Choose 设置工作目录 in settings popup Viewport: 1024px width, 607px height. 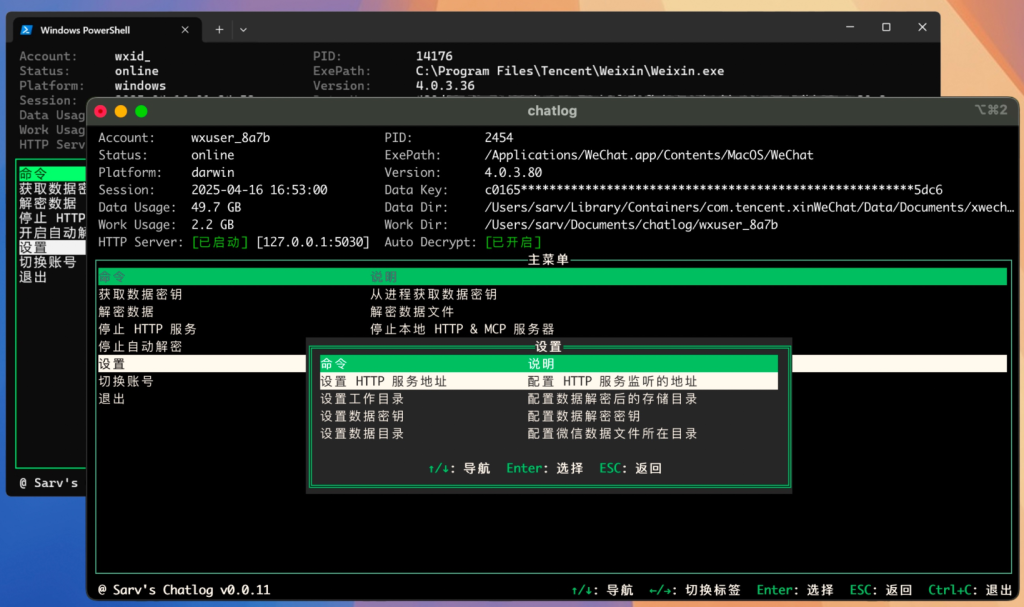pyautogui.click(x=362, y=399)
